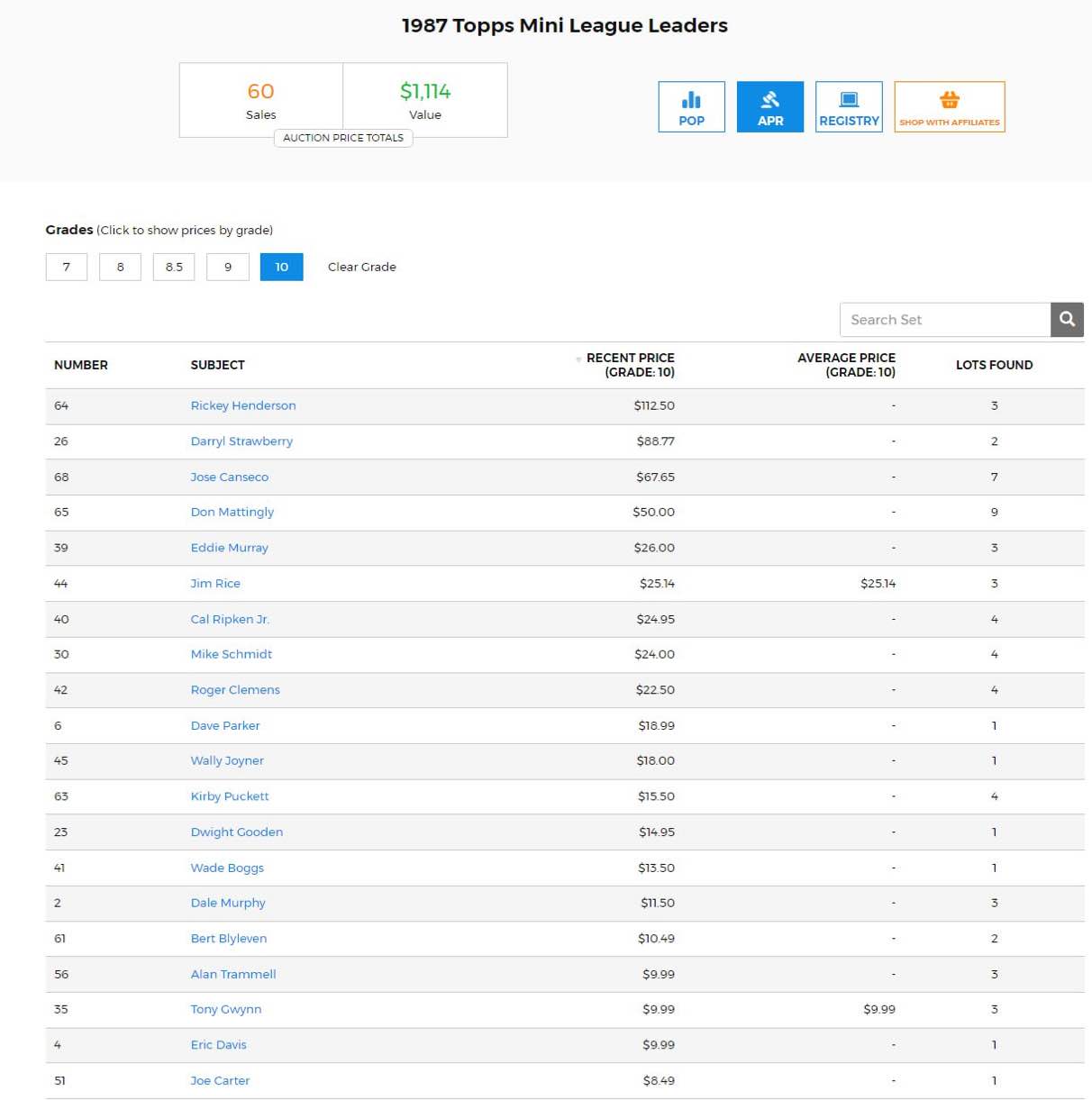Screen dimensions: 1092x1100
Task: Open Alan Trammell card link
Action: 233,974
